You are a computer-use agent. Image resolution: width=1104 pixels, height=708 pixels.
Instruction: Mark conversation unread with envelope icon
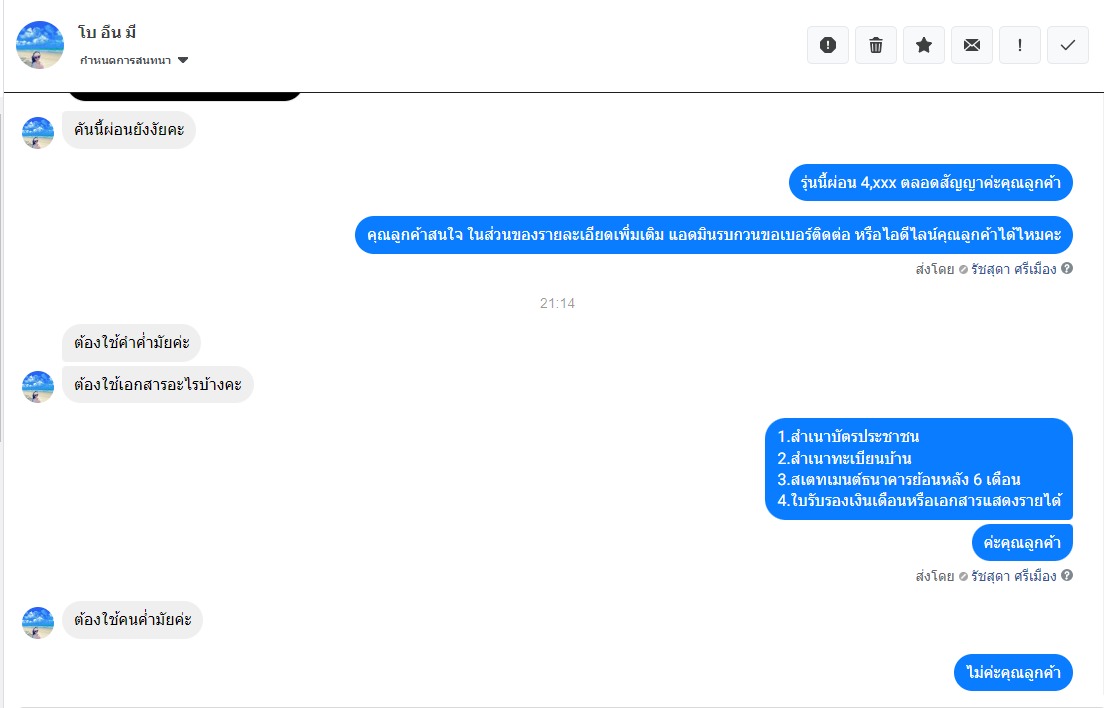point(972,45)
